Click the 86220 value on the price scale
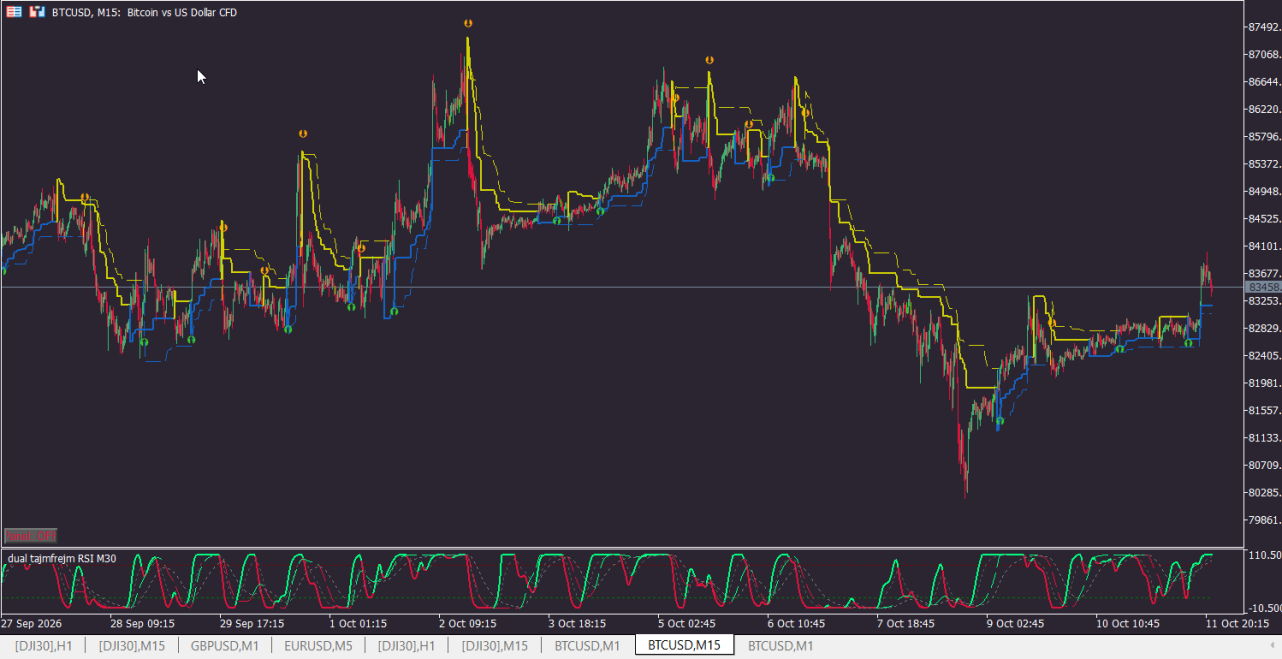The height and width of the screenshot is (659, 1282). pyautogui.click(x=1263, y=109)
